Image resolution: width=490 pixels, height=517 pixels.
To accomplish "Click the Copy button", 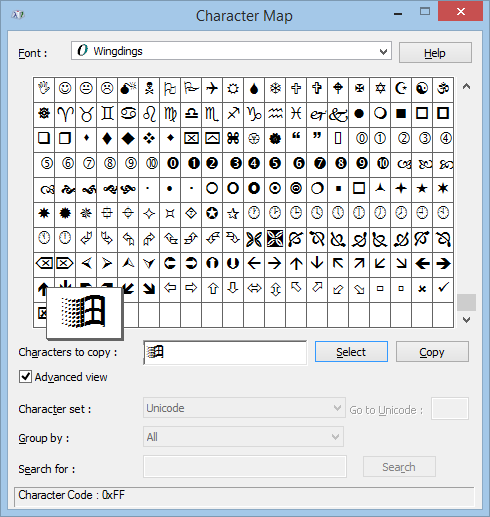I will tap(432, 351).
